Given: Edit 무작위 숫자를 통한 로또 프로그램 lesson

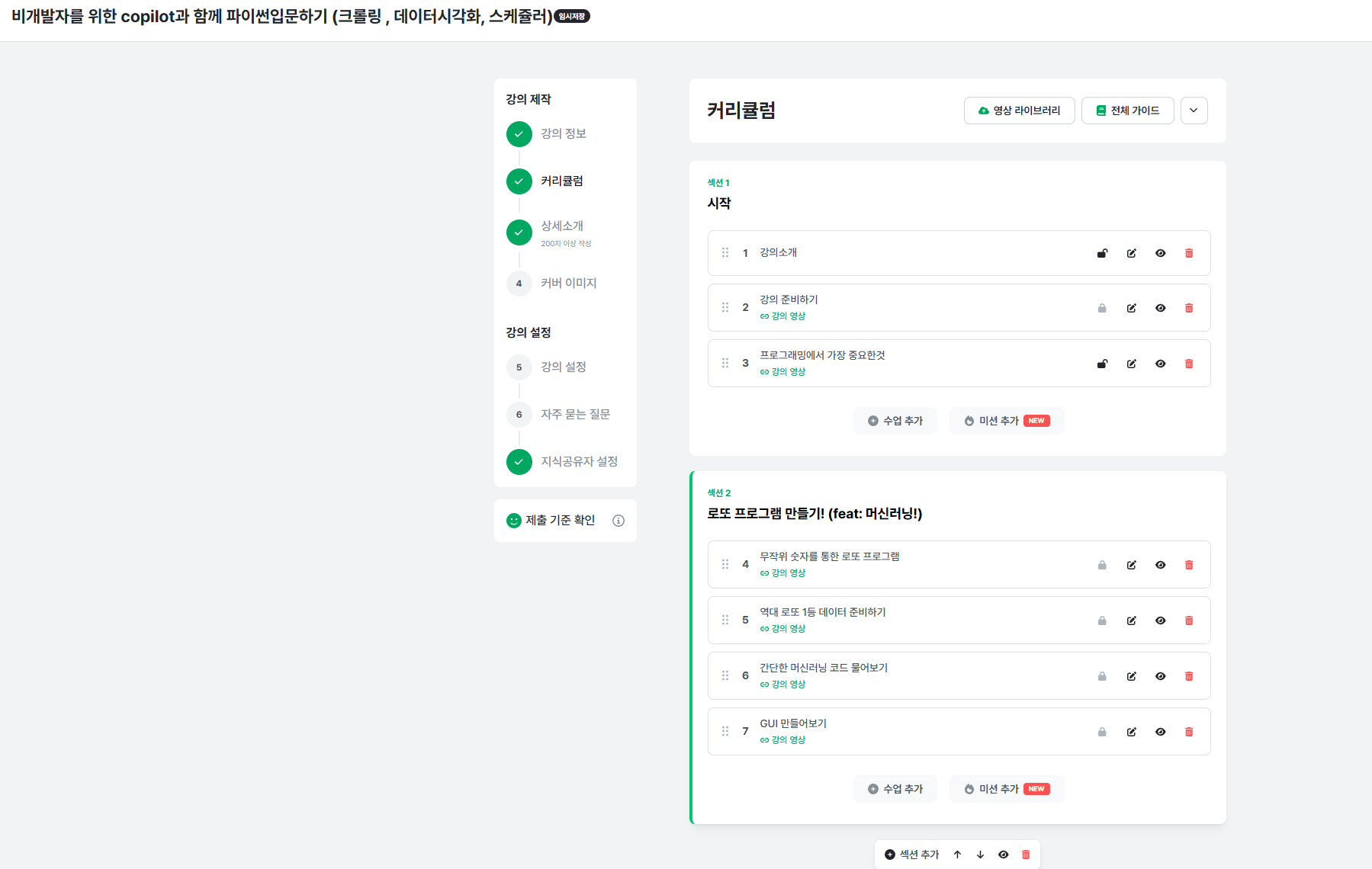Looking at the screenshot, I should (1131, 565).
